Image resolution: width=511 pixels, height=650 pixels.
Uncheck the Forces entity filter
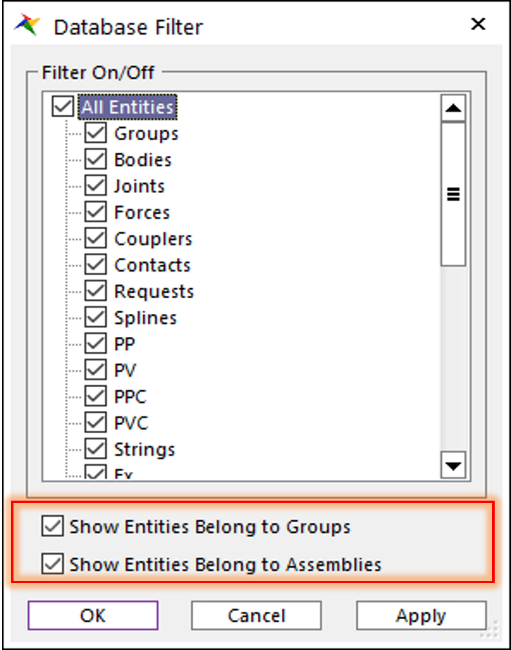point(96,212)
